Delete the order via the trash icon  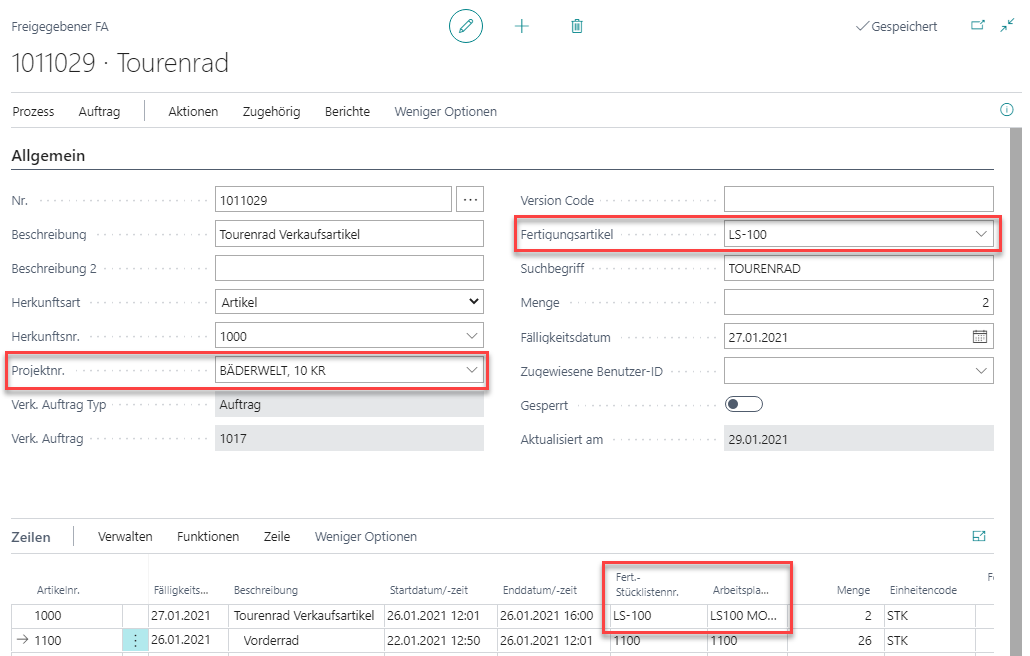[x=577, y=26]
